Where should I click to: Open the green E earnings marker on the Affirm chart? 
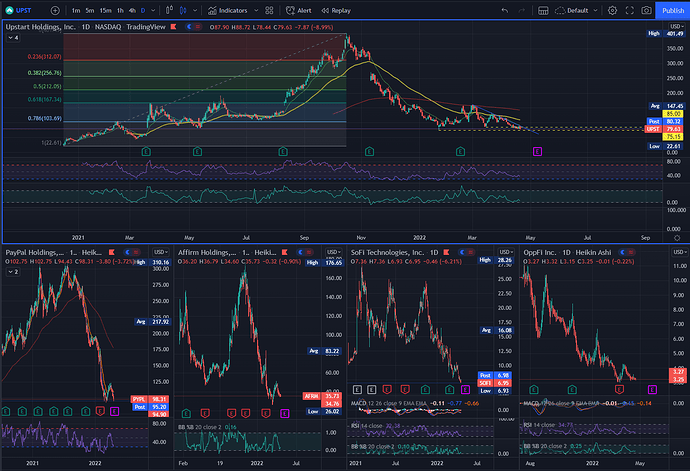coord(186,413)
